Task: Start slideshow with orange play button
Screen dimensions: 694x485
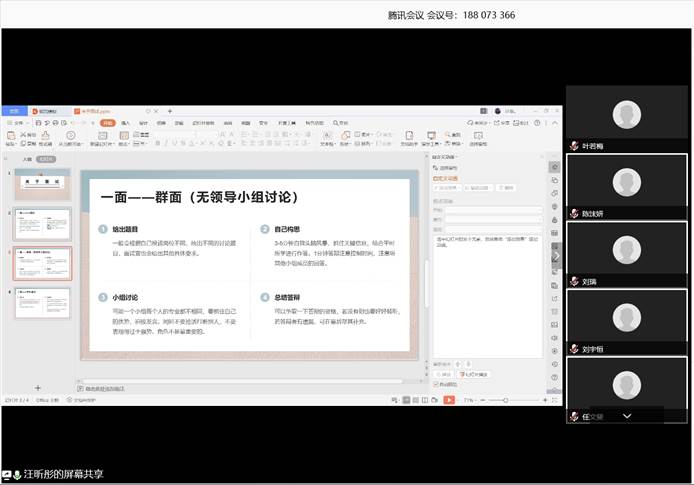Action: pos(449,400)
